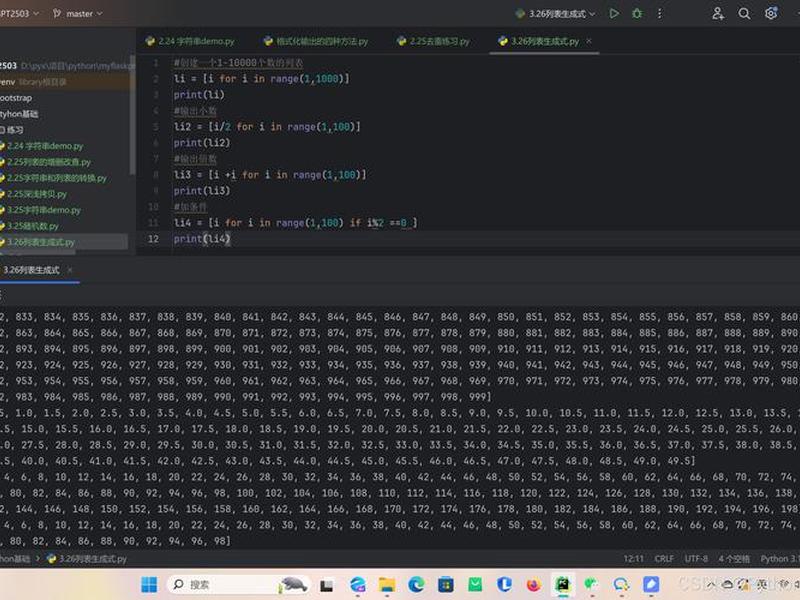This screenshot has height=600, width=800.
Task: Close the 3.26列表生成式 run tab
Action: pyautogui.click(x=70, y=270)
